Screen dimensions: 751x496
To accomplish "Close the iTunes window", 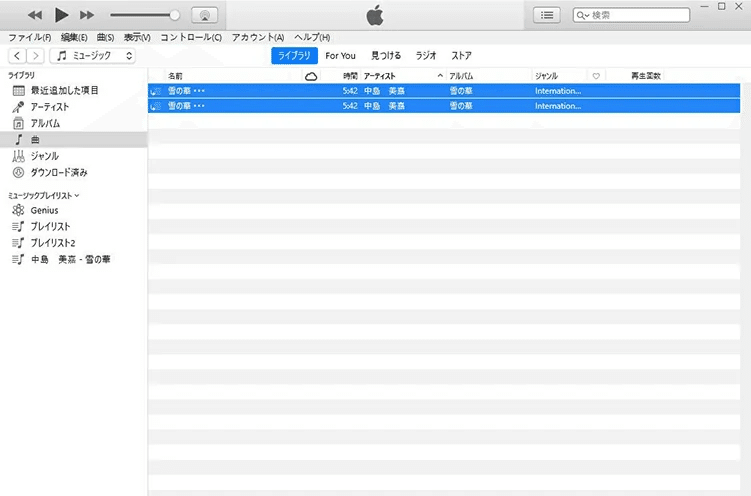I will [x=739, y=7].
